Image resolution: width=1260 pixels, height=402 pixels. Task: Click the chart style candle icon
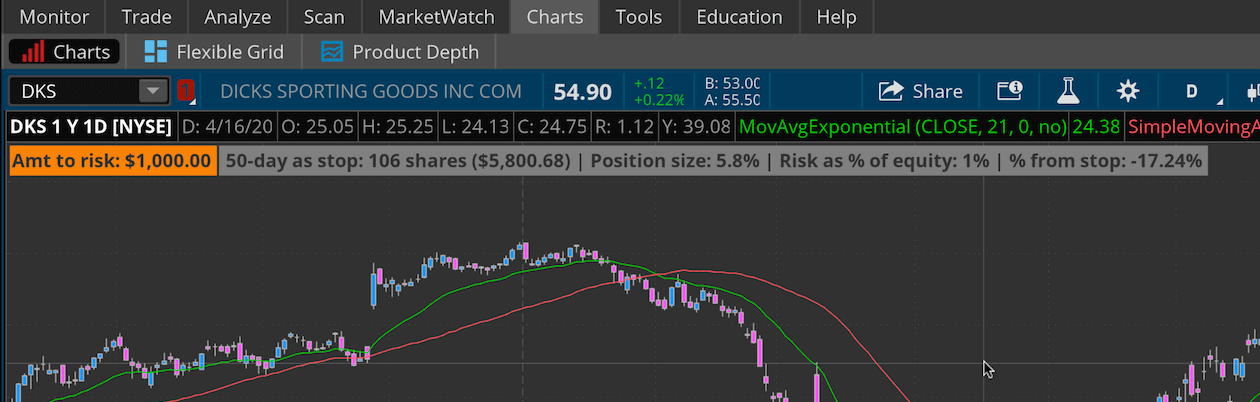pos(1251,92)
